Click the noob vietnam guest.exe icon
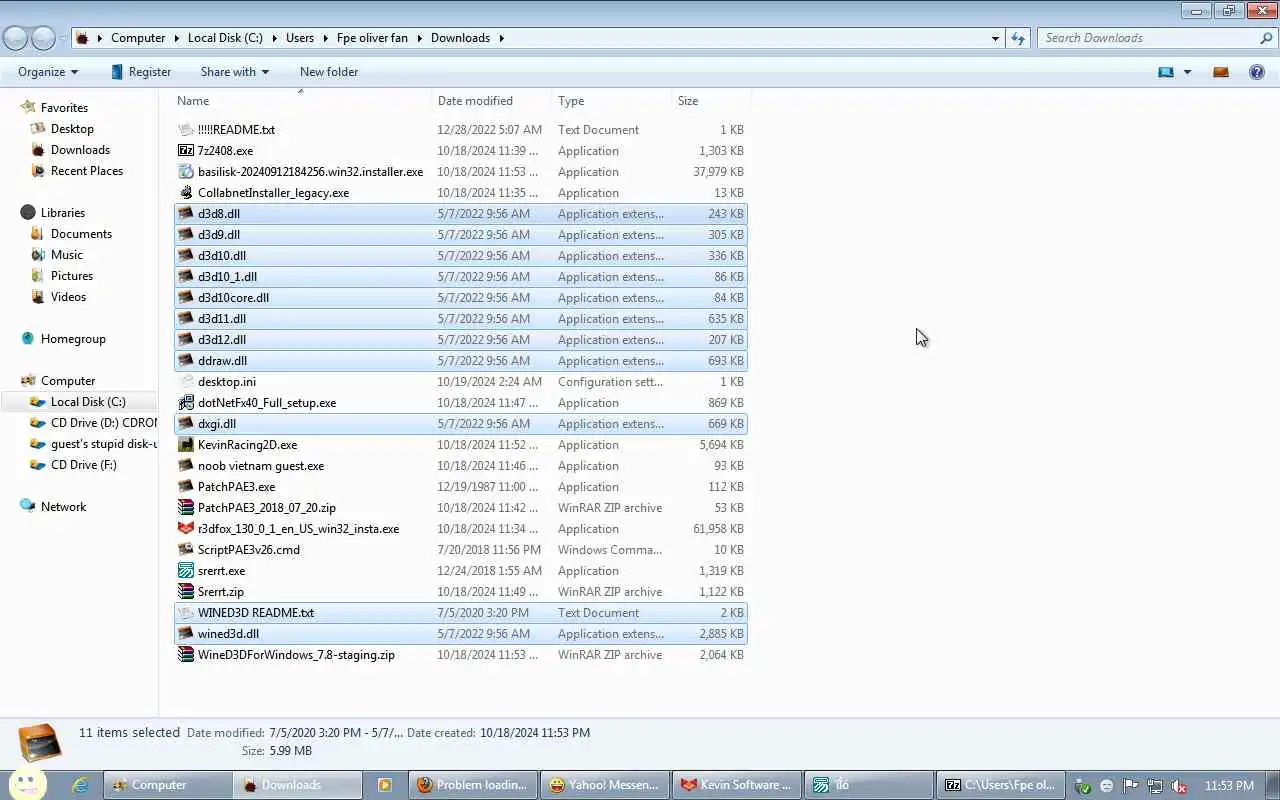1280x800 pixels. point(186,466)
